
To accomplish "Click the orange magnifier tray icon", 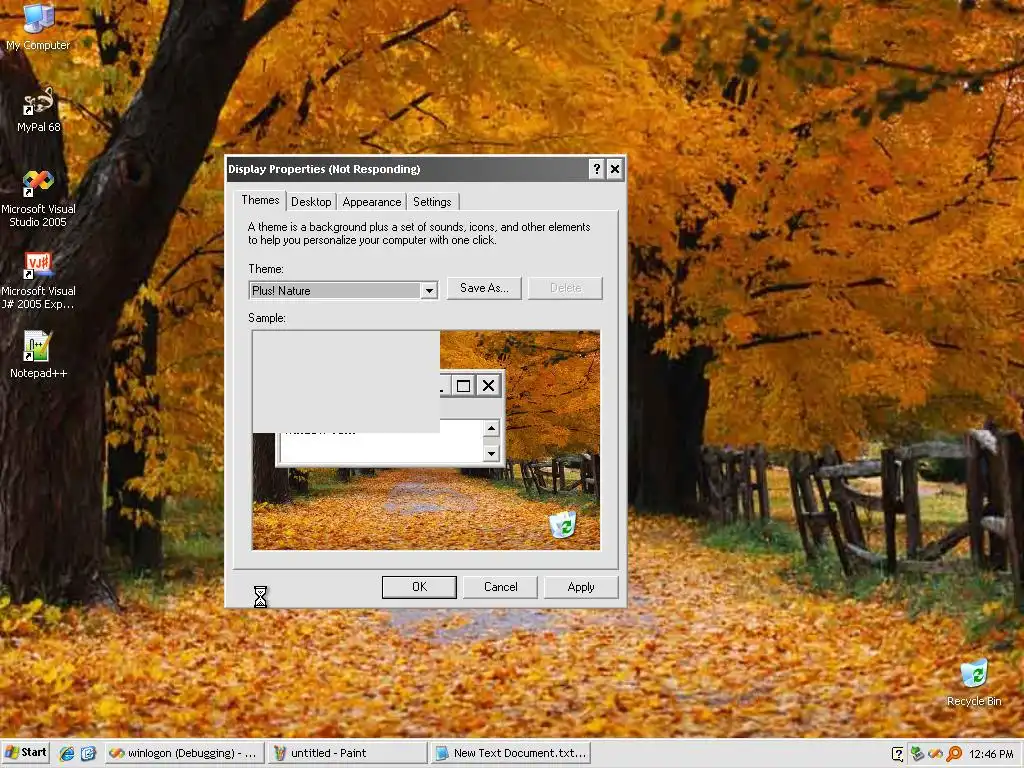I will click(x=953, y=754).
